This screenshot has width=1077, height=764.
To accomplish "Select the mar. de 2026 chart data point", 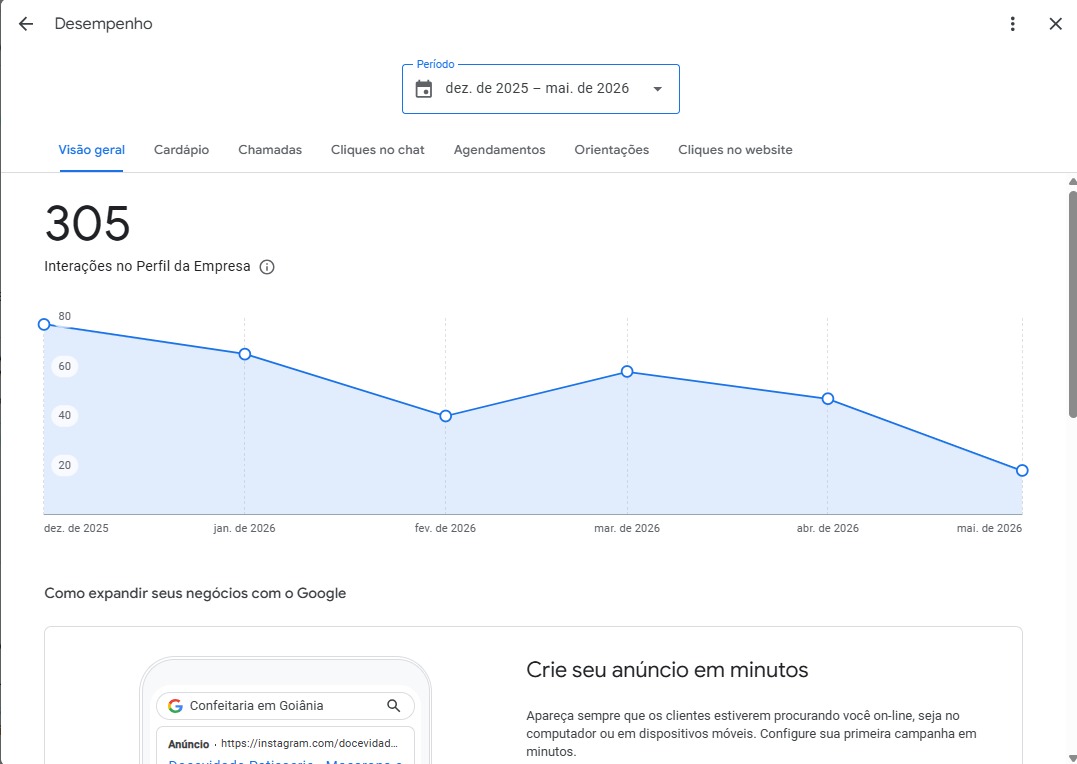I will coord(627,372).
